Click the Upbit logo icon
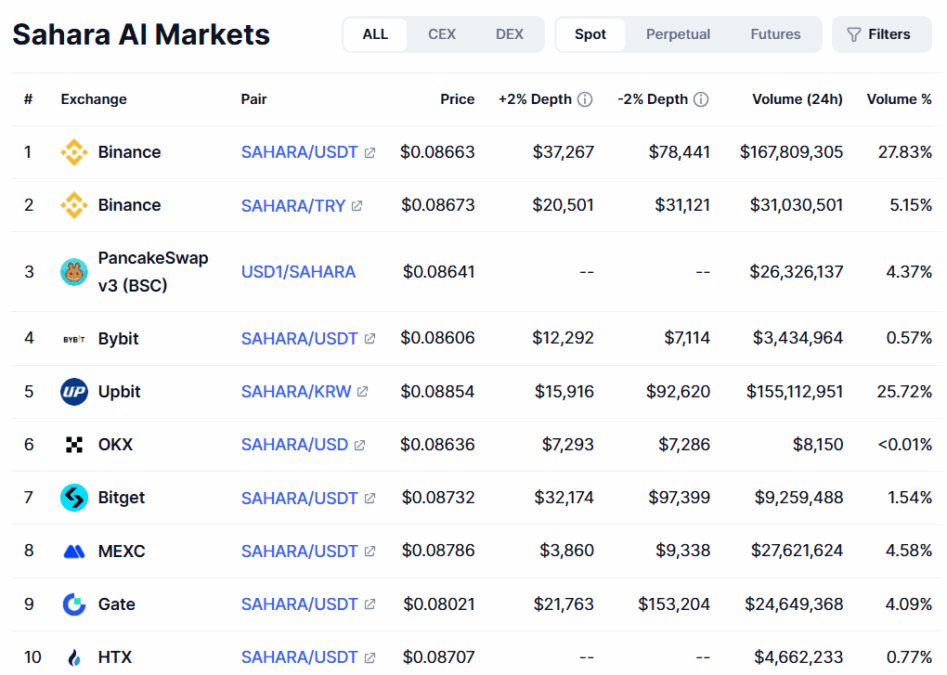 point(74,392)
